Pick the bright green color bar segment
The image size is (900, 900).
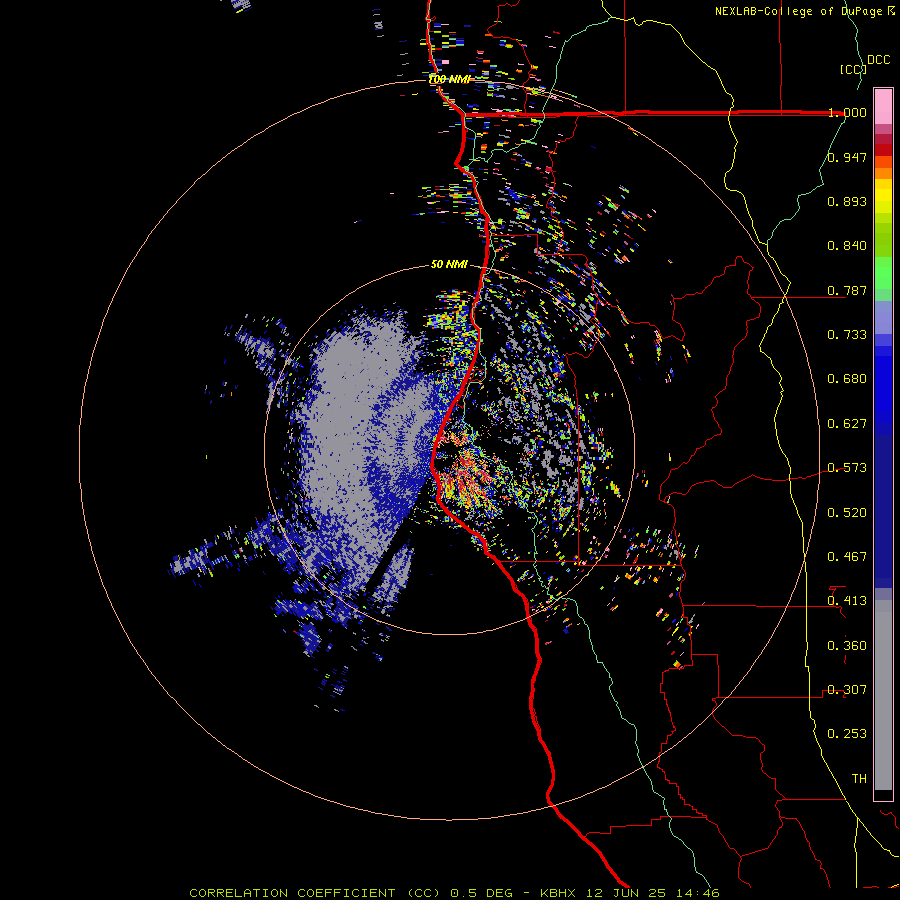(883, 273)
